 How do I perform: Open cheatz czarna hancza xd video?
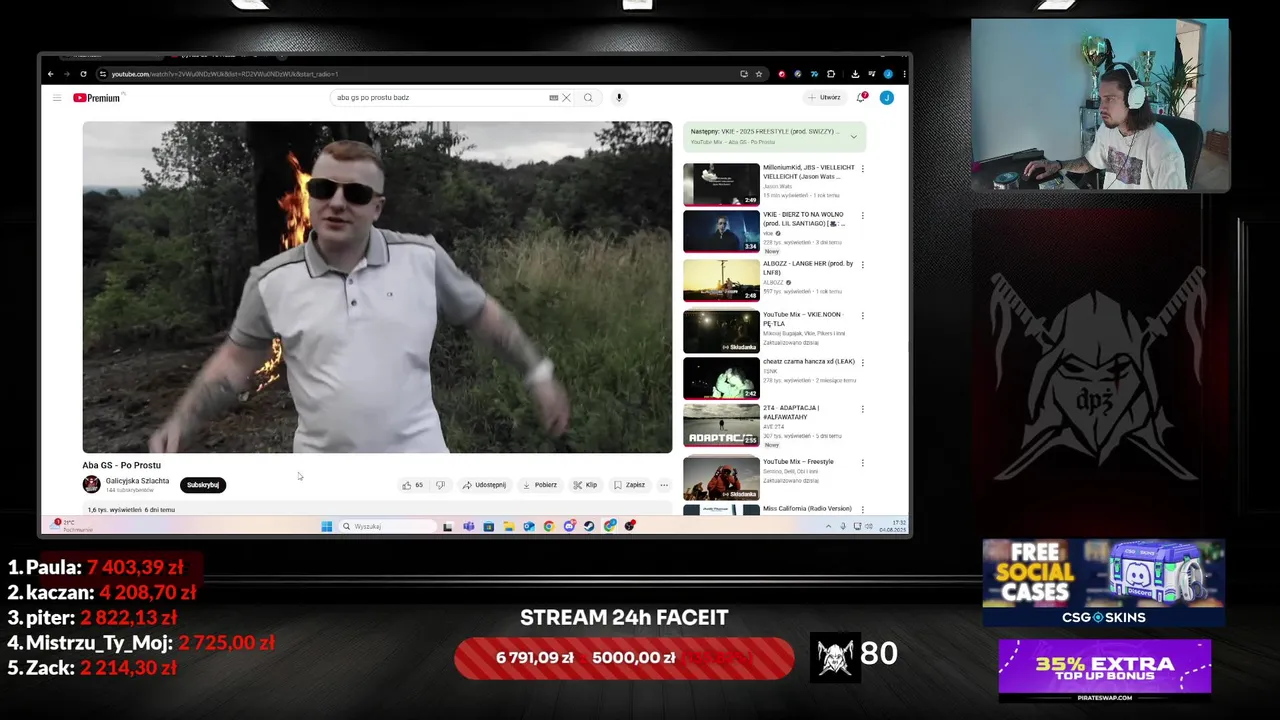click(721, 379)
